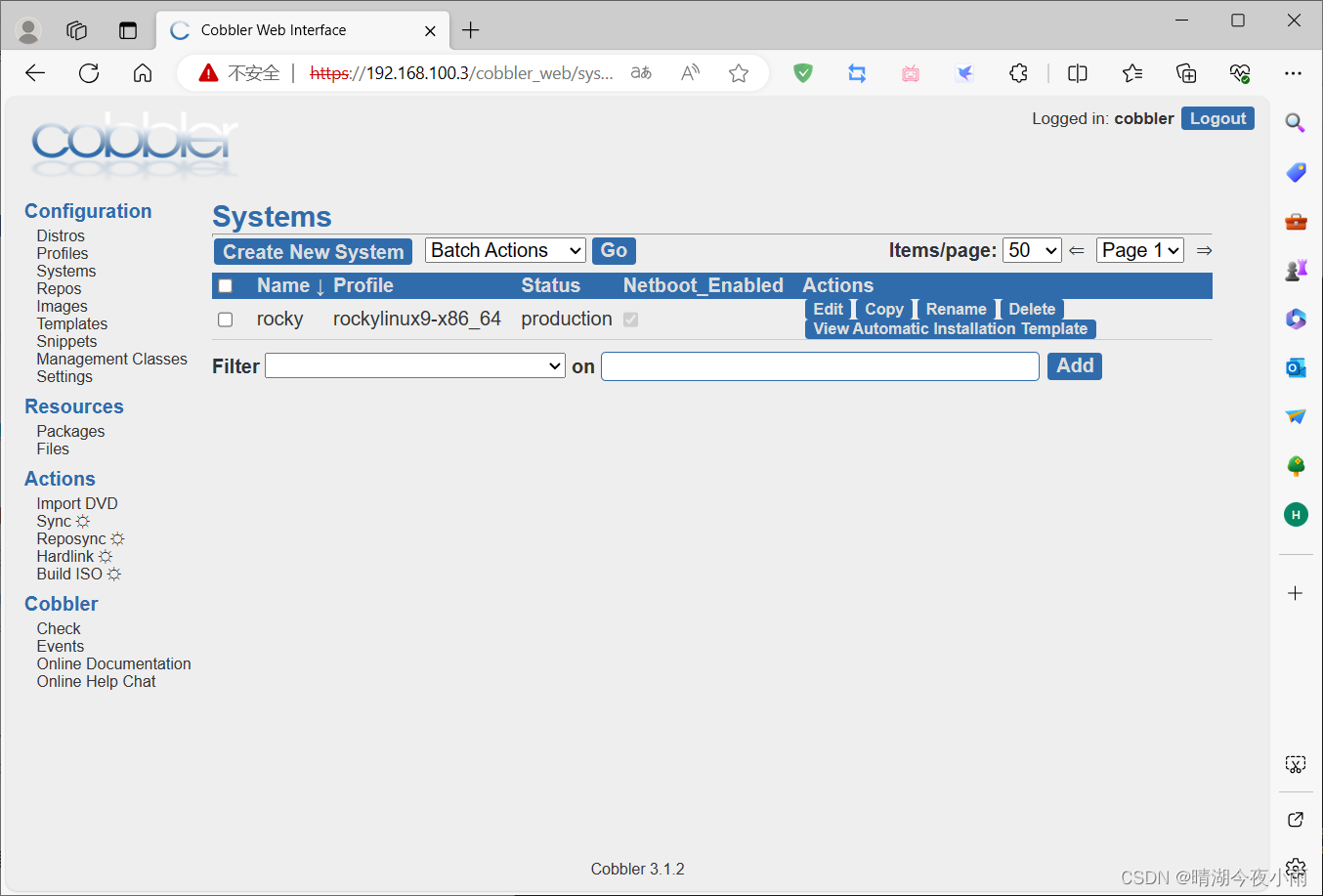Open browser essentials heartbeat icon
1323x896 pixels.
coord(1240,73)
